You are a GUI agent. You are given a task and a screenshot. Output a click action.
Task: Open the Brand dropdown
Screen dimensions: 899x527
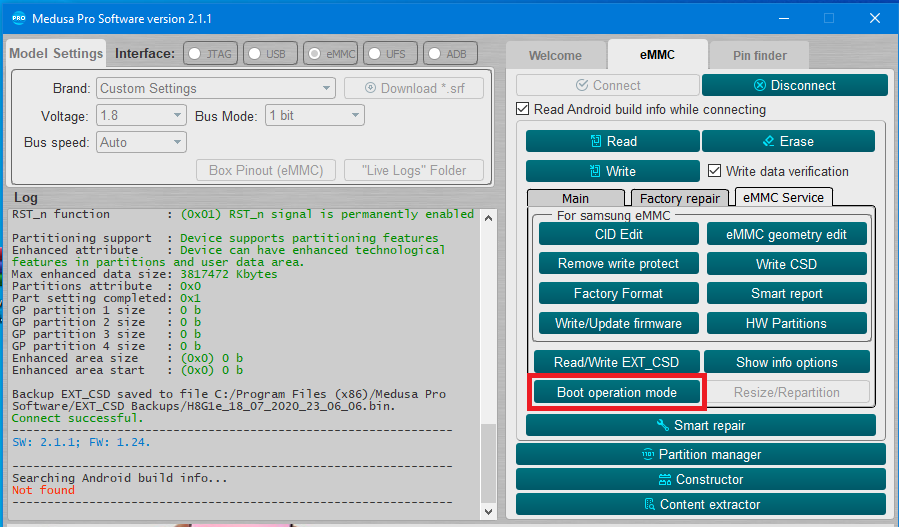[216, 88]
